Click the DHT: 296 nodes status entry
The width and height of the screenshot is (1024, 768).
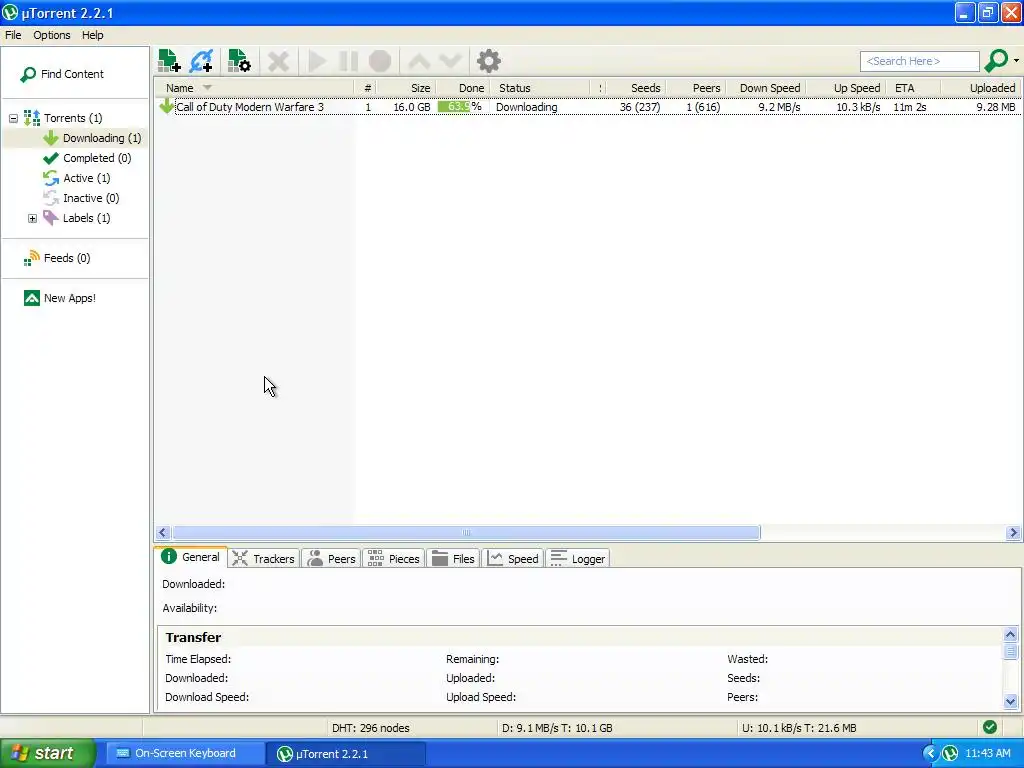pyautogui.click(x=370, y=728)
